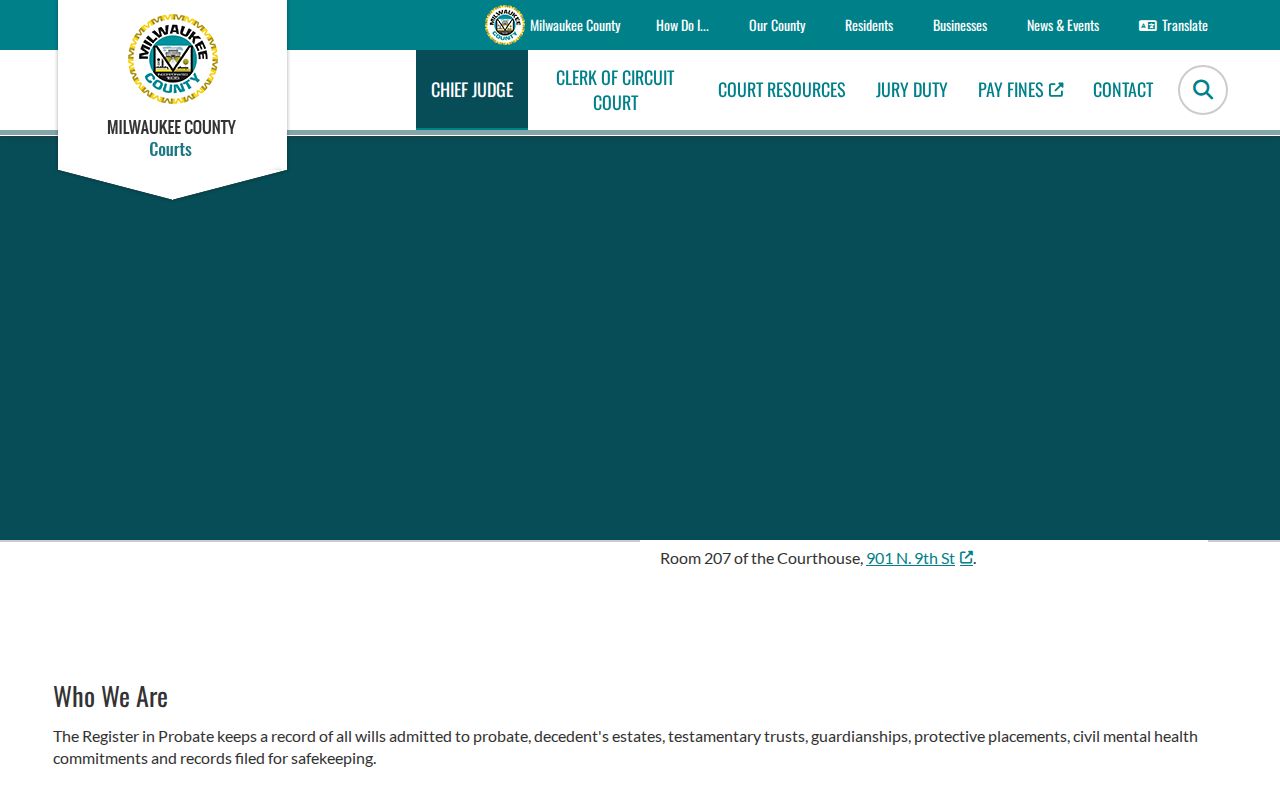
Task: Open the Jury Duty menu item
Action: click(x=912, y=90)
